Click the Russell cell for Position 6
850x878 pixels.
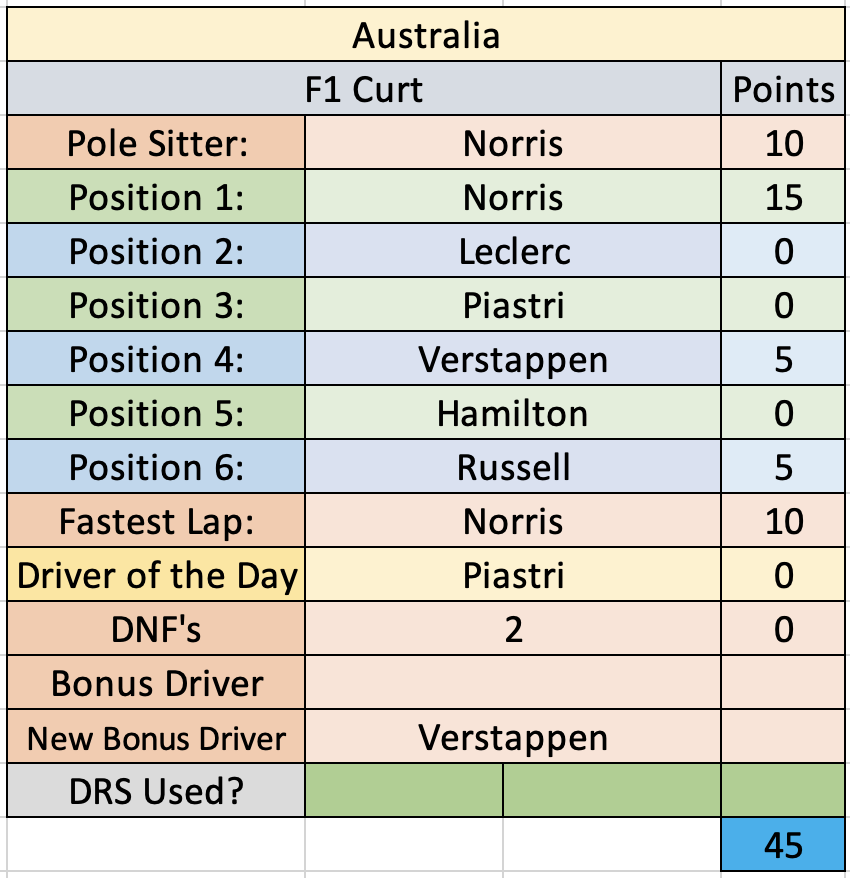pos(513,467)
